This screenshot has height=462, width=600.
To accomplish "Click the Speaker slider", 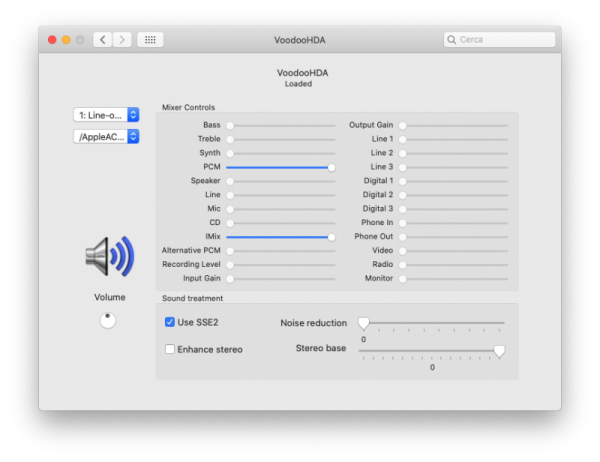I will click(x=281, y=181).
